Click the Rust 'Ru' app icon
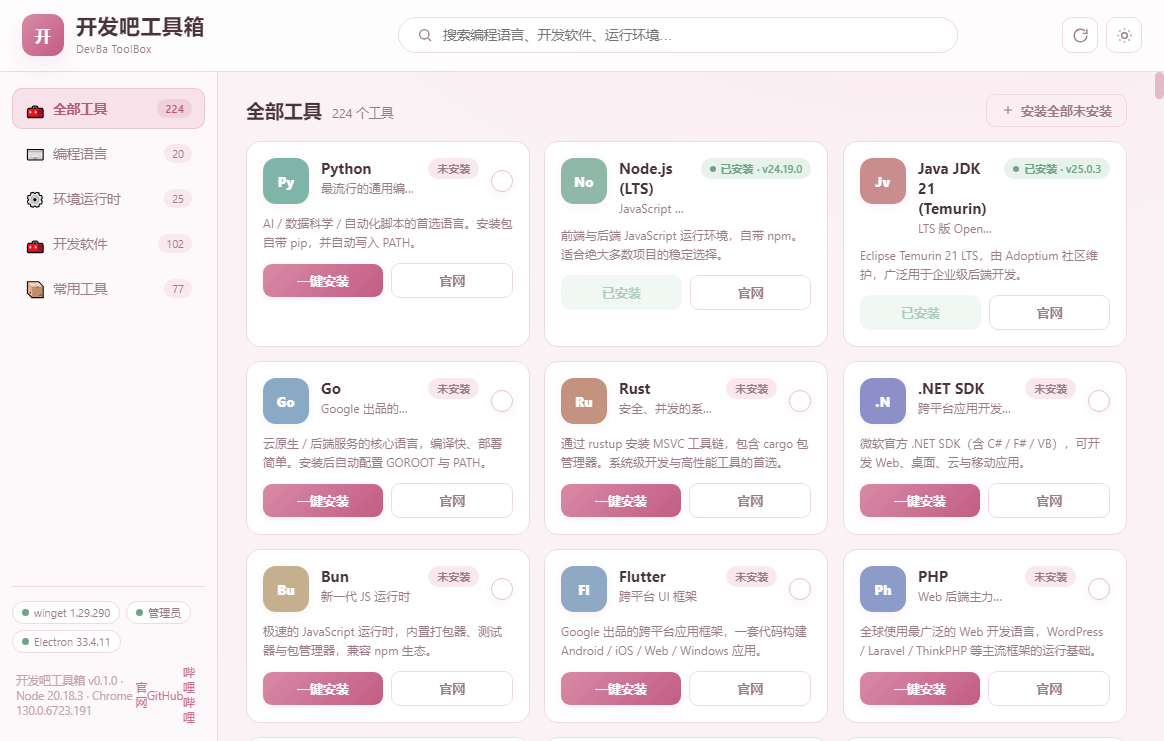Screen dimensions: 1164x741 583,401
